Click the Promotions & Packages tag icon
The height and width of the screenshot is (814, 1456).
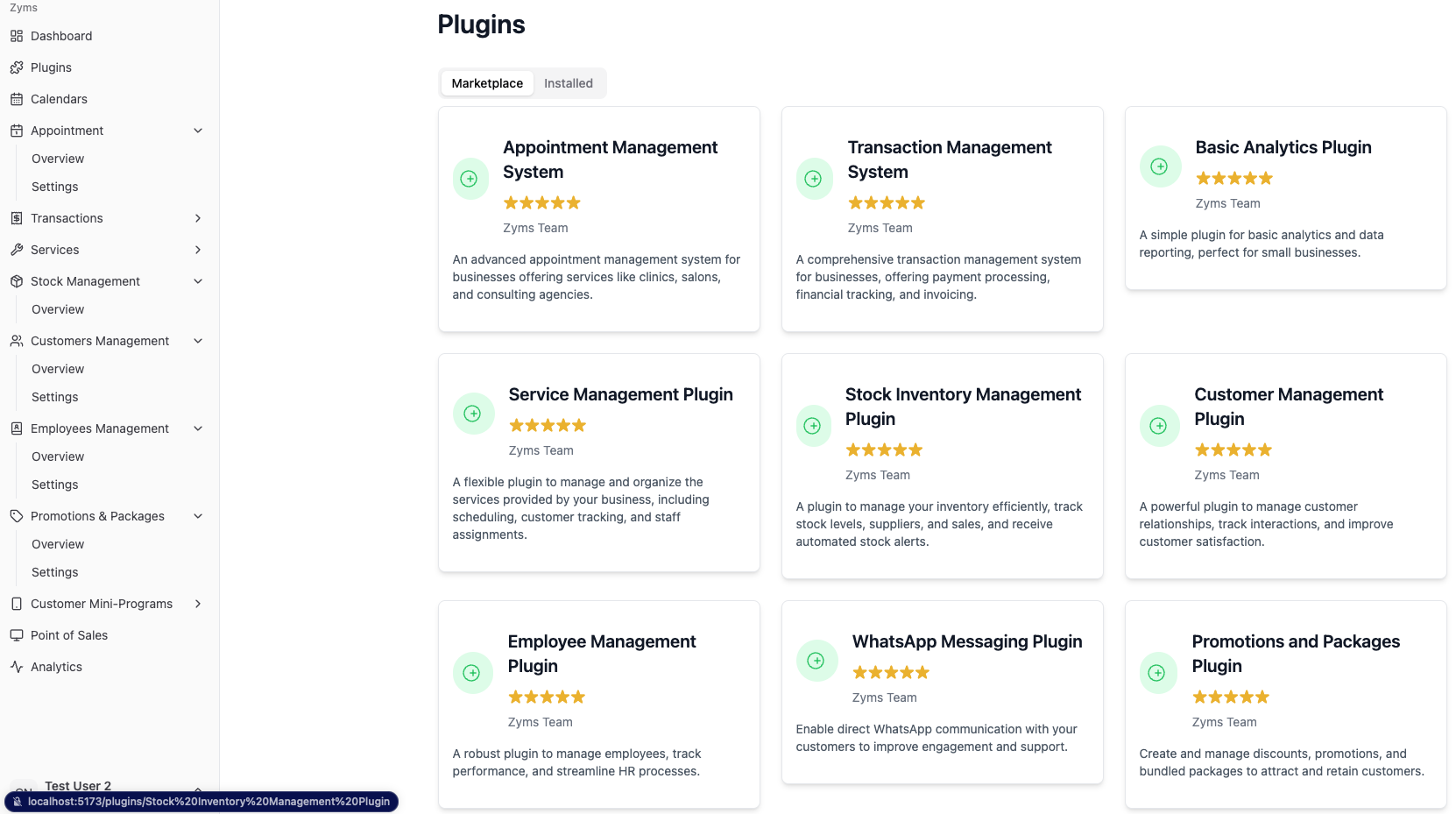tap(17, 516)
